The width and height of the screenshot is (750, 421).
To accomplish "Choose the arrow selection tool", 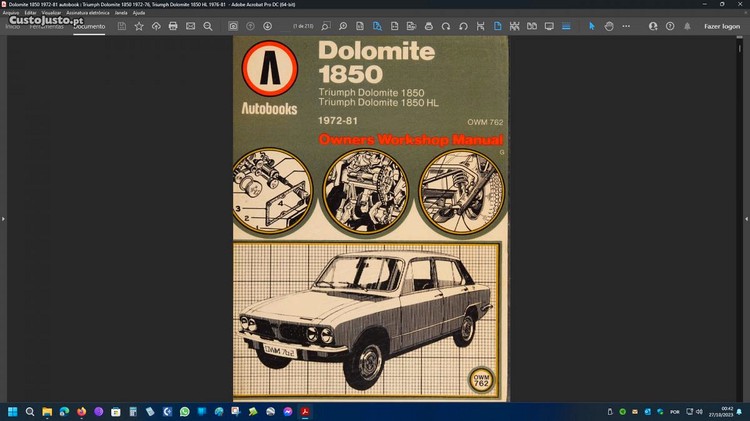I will click(x=591, y=26).
